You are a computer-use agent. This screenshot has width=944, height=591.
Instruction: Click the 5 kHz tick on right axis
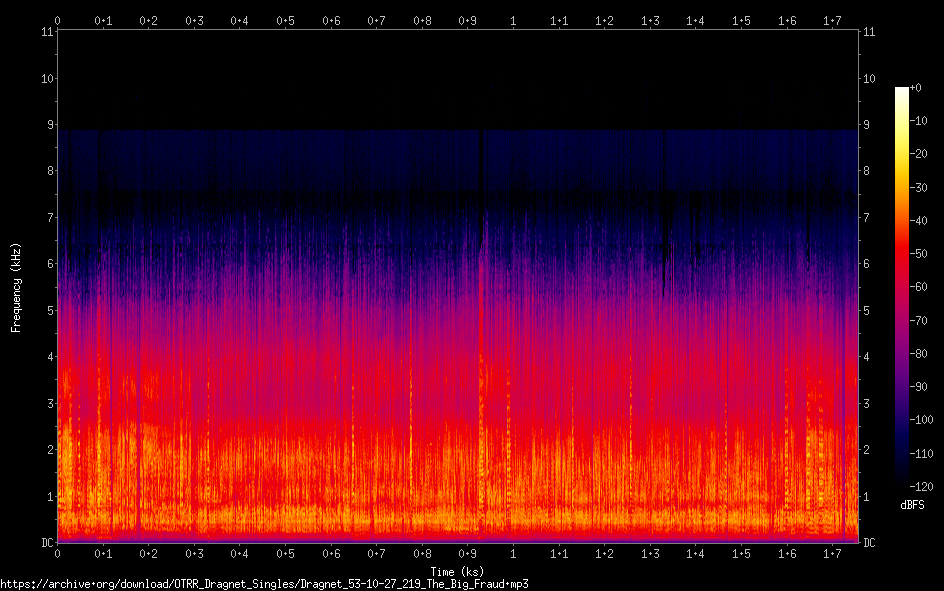866,311
